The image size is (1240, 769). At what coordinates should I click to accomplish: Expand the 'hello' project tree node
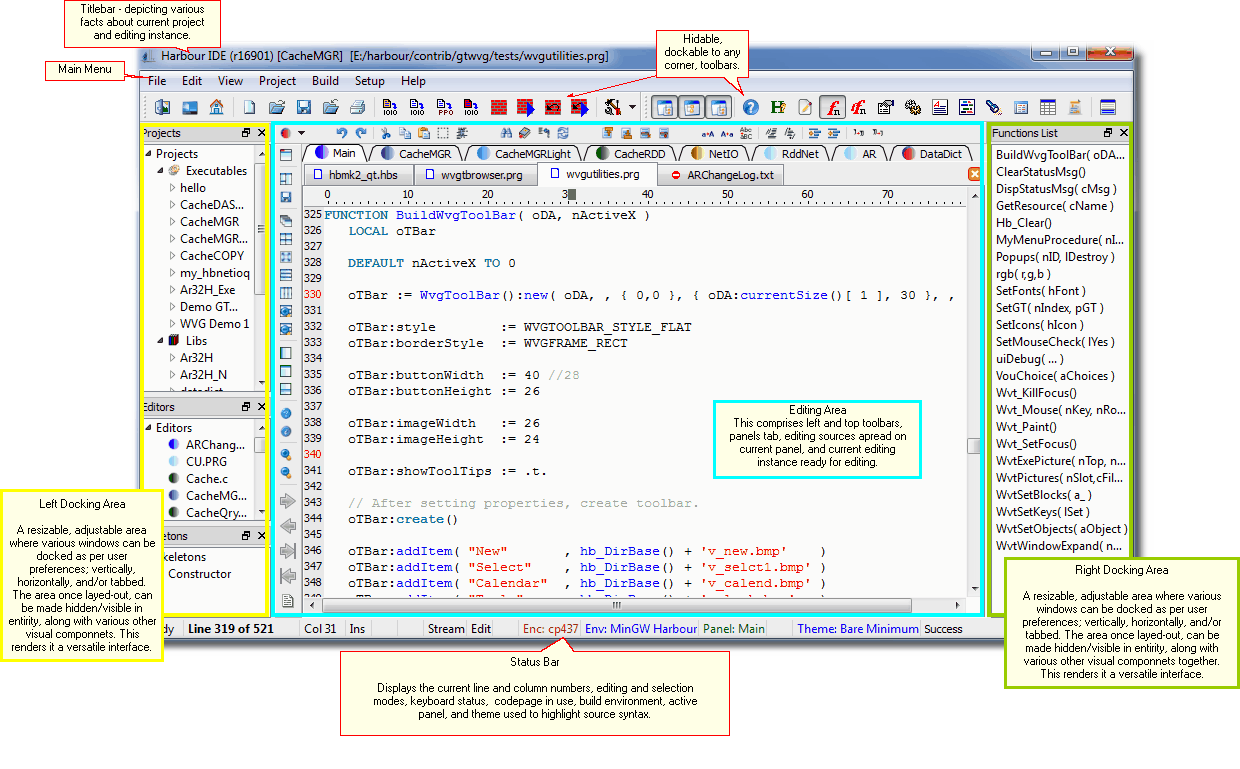(172, 188)
